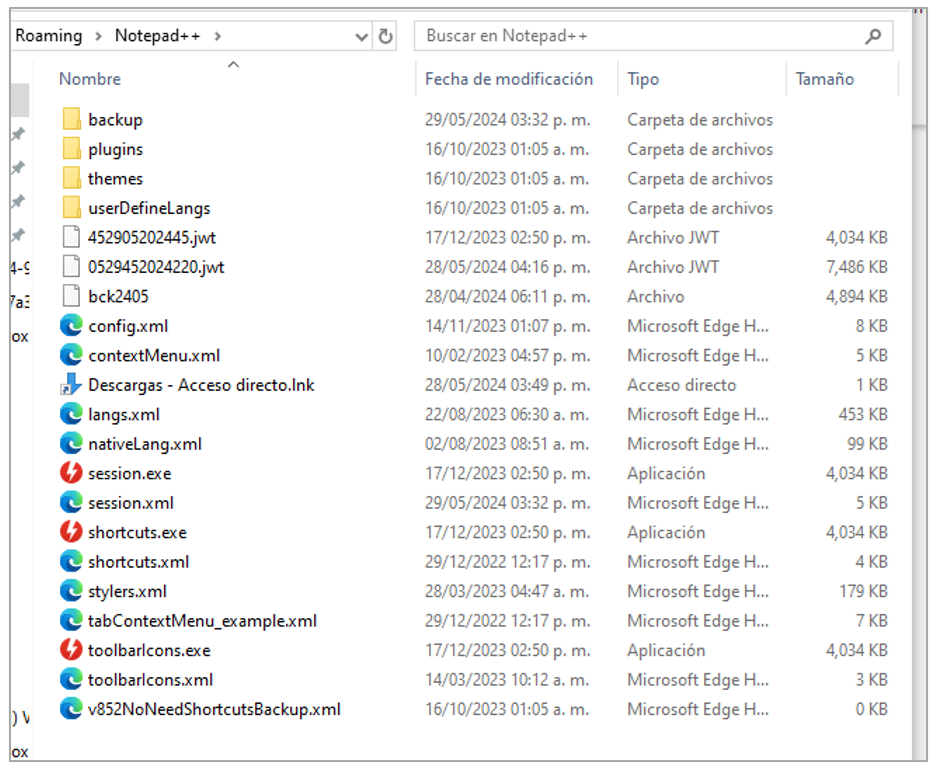Click the size value 4,894 KB
This screenshot has width=934, height=768.
pyautogui.click(x=857, y=297)
